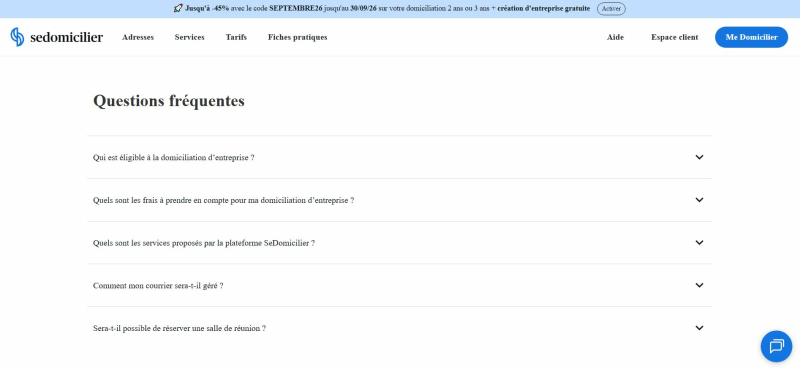Click the rocket emoji in the promo banner
Image resolution: width=800 pixels, height=369 pixels.
pos(178,8)
